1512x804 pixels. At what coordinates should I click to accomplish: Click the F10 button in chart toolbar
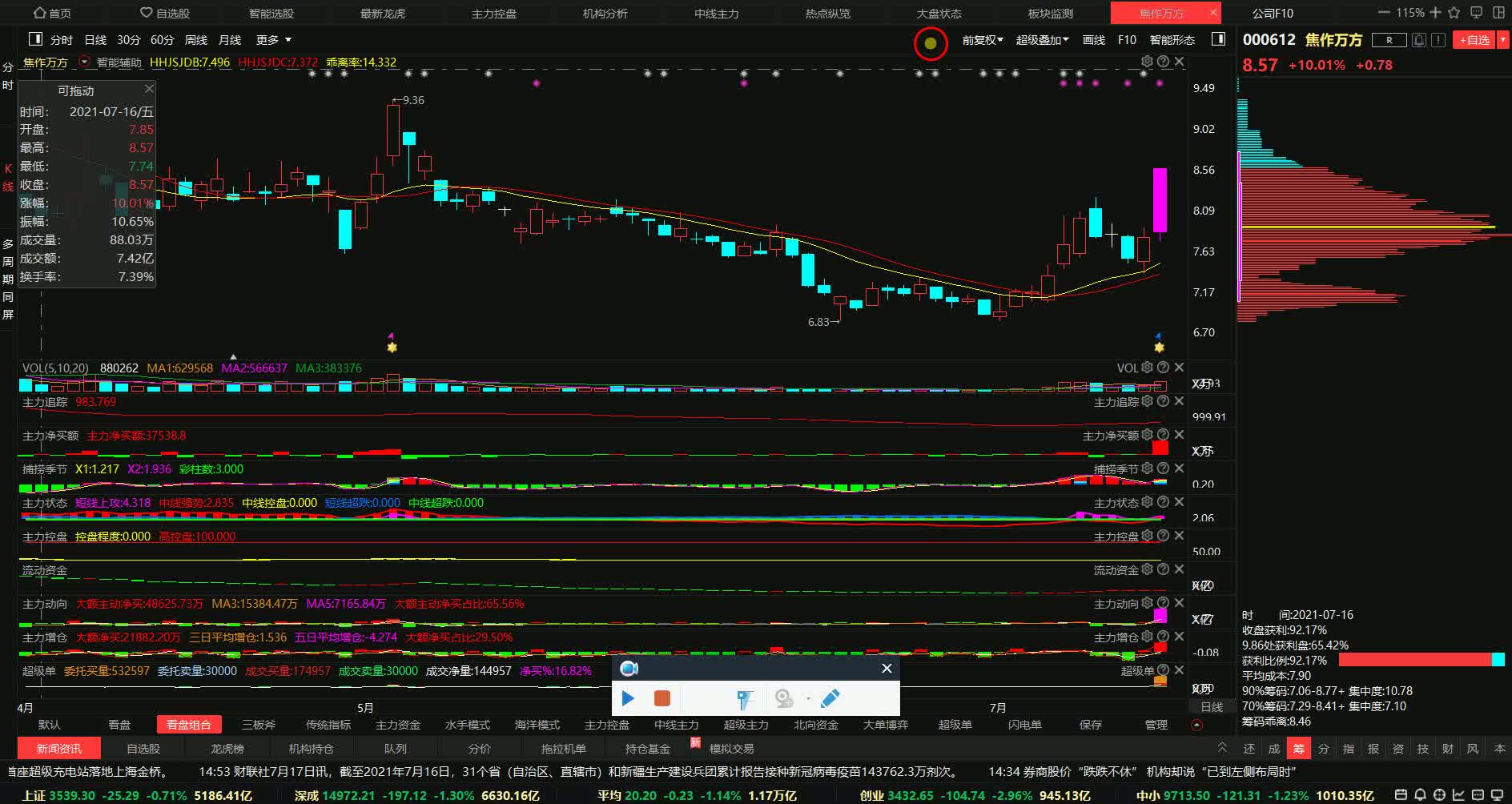point(1127,40)
